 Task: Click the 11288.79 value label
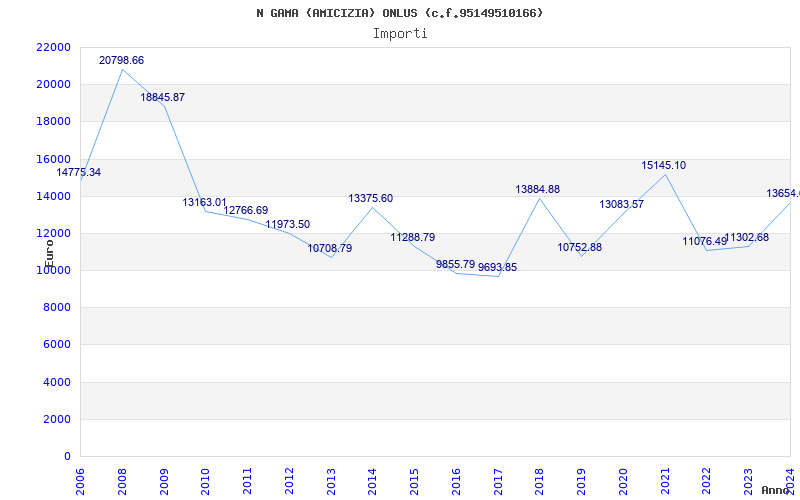413,237
